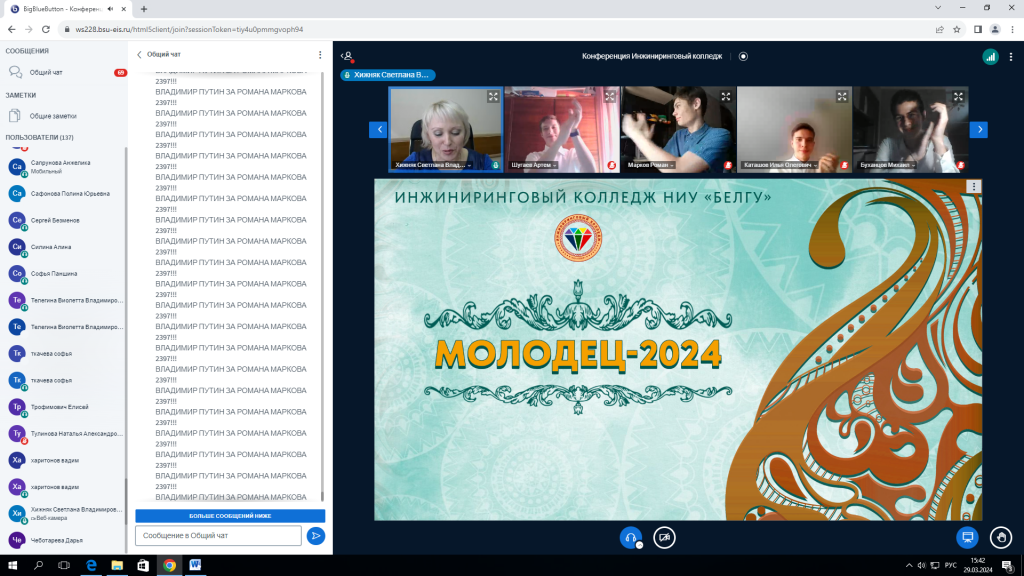Share this page icon in address bar
This screenshot has width=1024, height=576.
pyautogui.click(x=940, y=29)
